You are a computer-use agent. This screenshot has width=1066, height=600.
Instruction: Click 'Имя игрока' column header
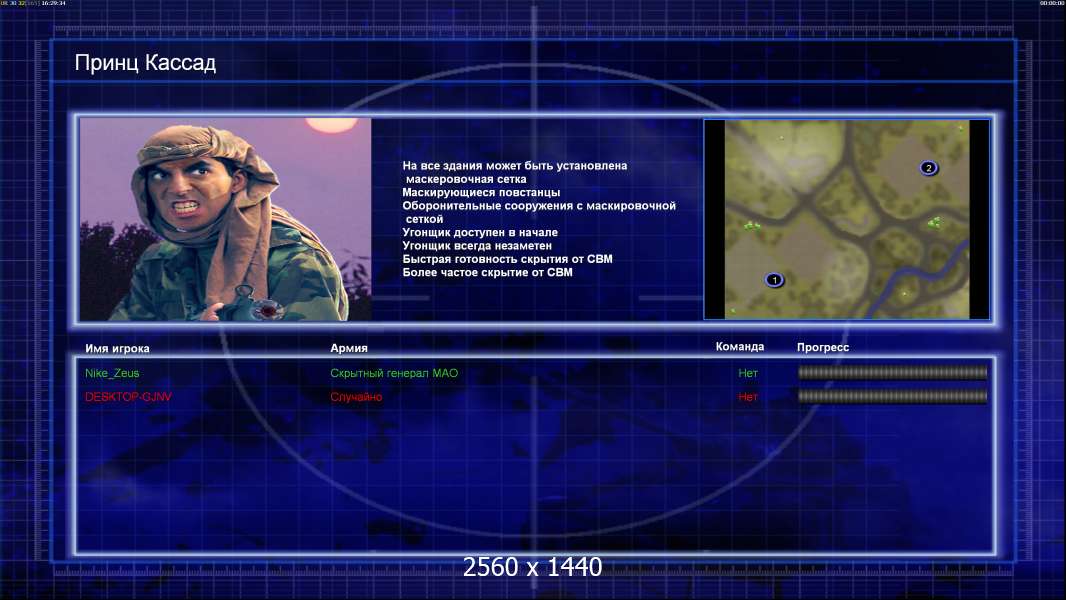pyautogui.click(x=117, y=349)
